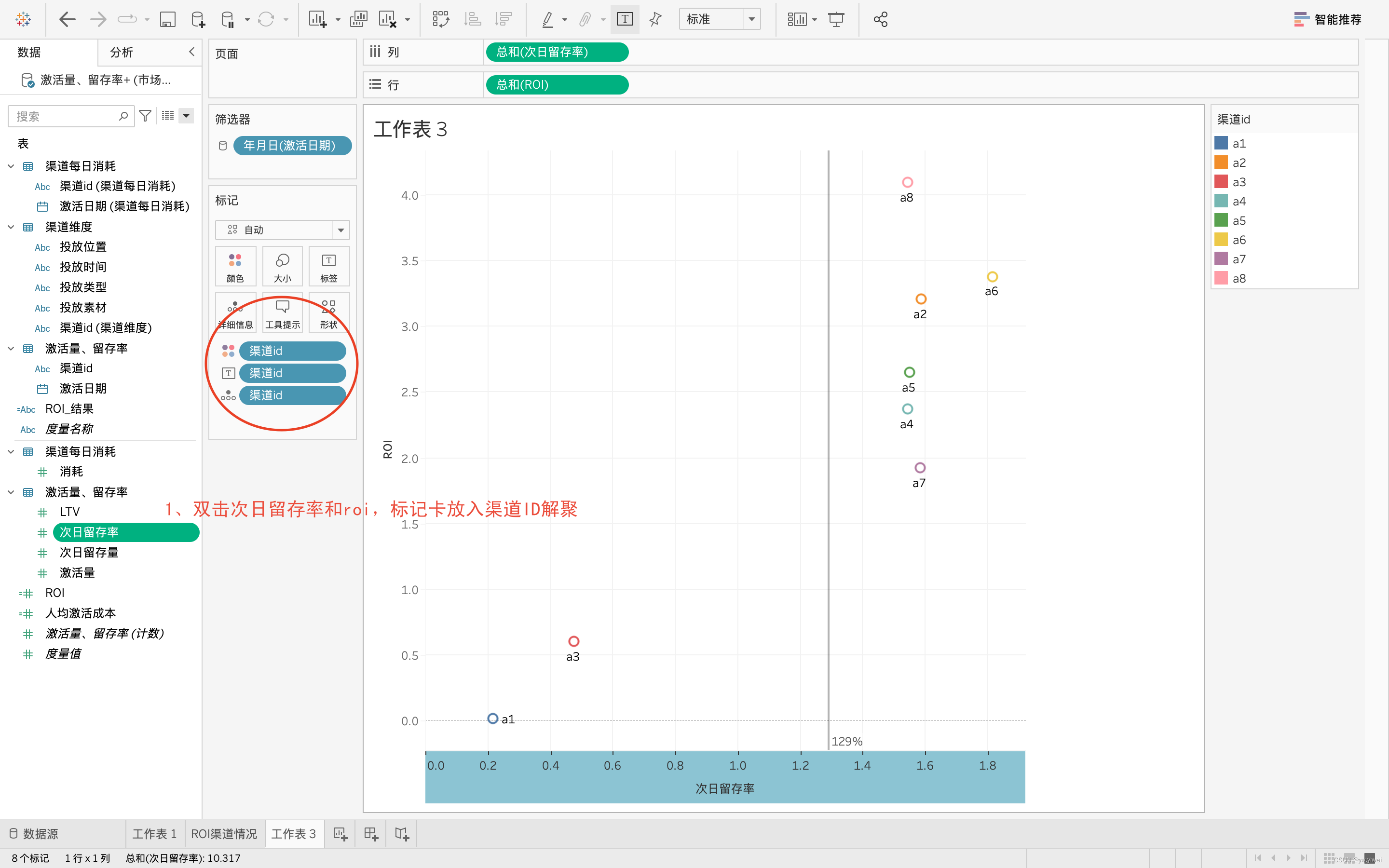Click the new dashboard icon in tab bar
The width and height of the screenshot is (1389, 868).
tap(371, 834)
